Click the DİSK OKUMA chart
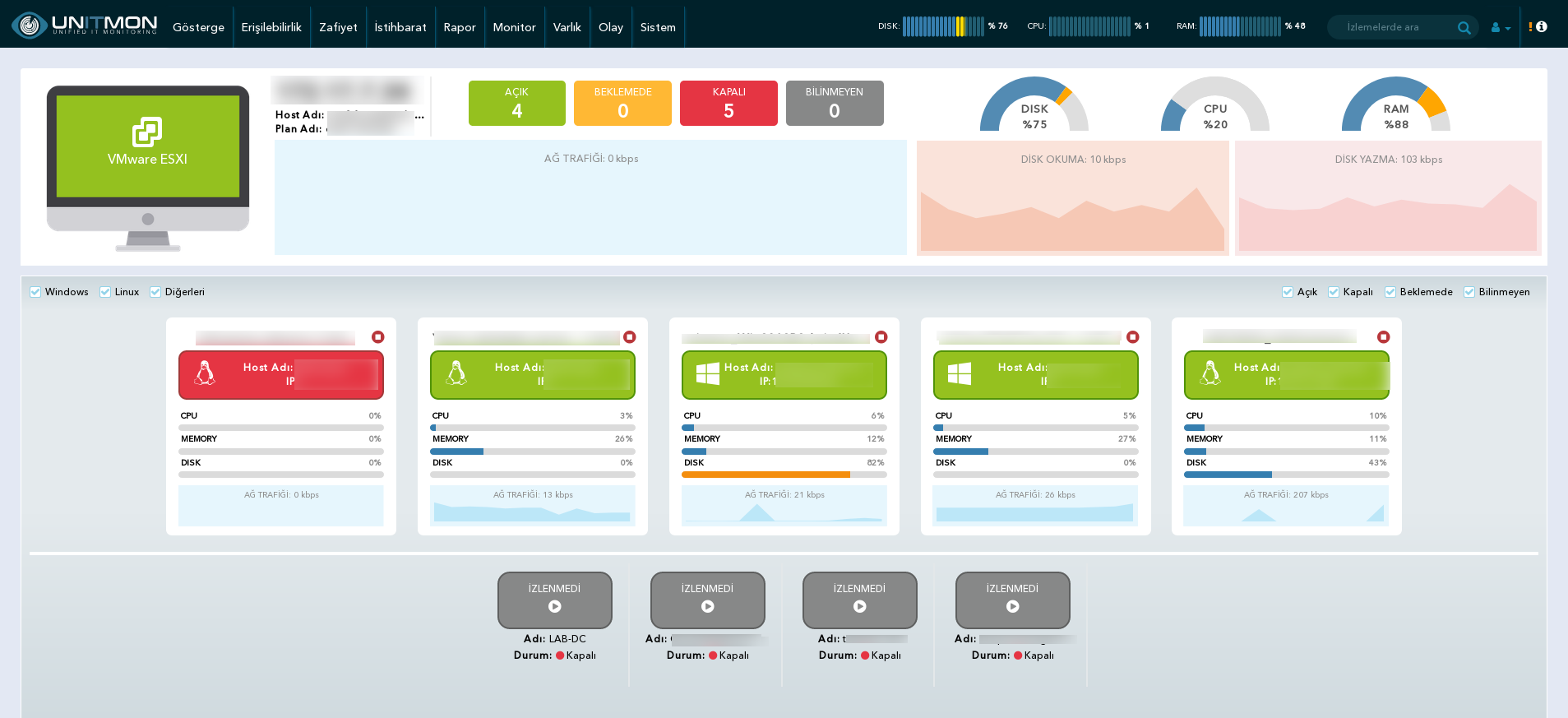The height and width of the screenshot is (718, 1568). coord(1073,197)
